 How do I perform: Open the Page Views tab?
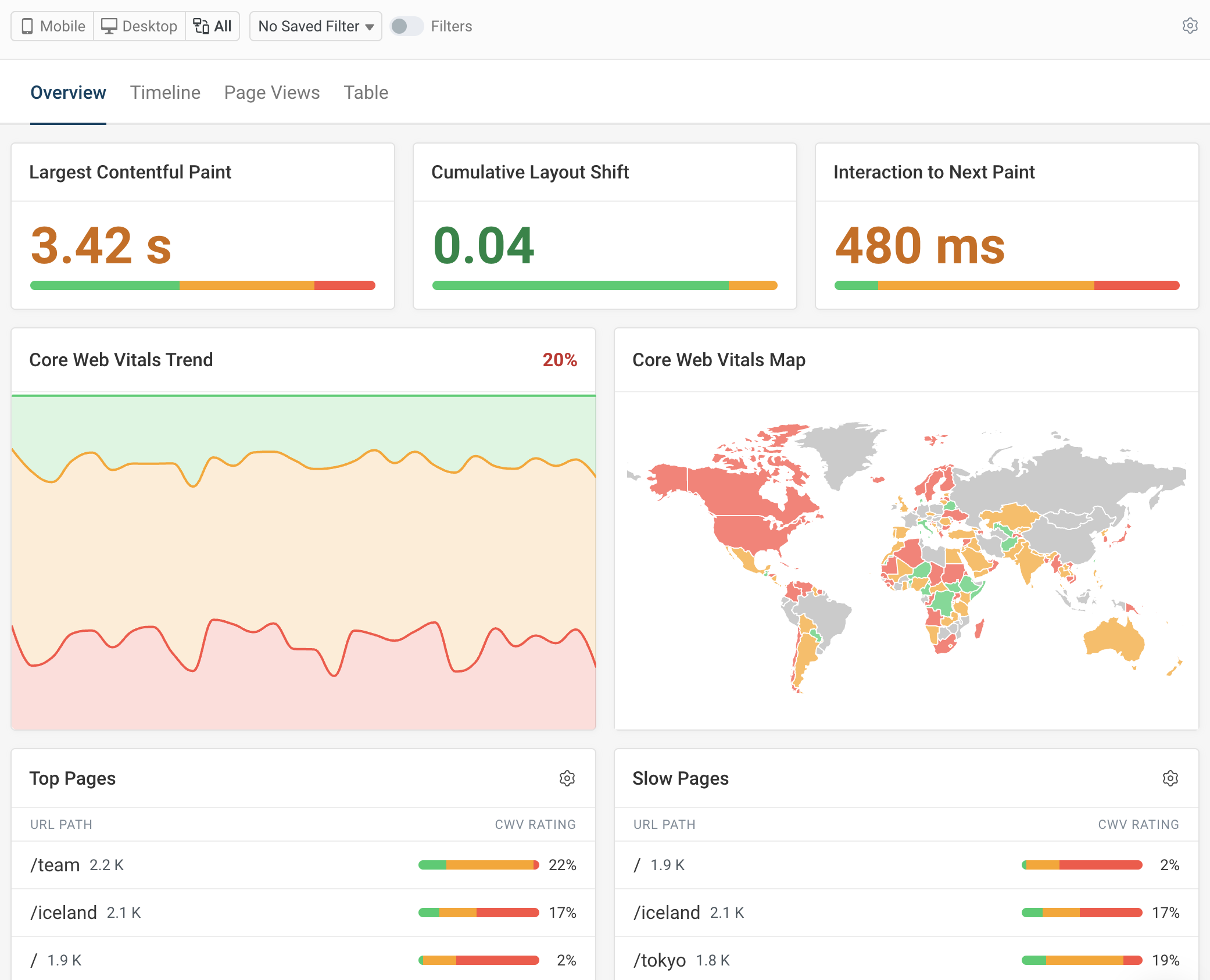[272, 92]
